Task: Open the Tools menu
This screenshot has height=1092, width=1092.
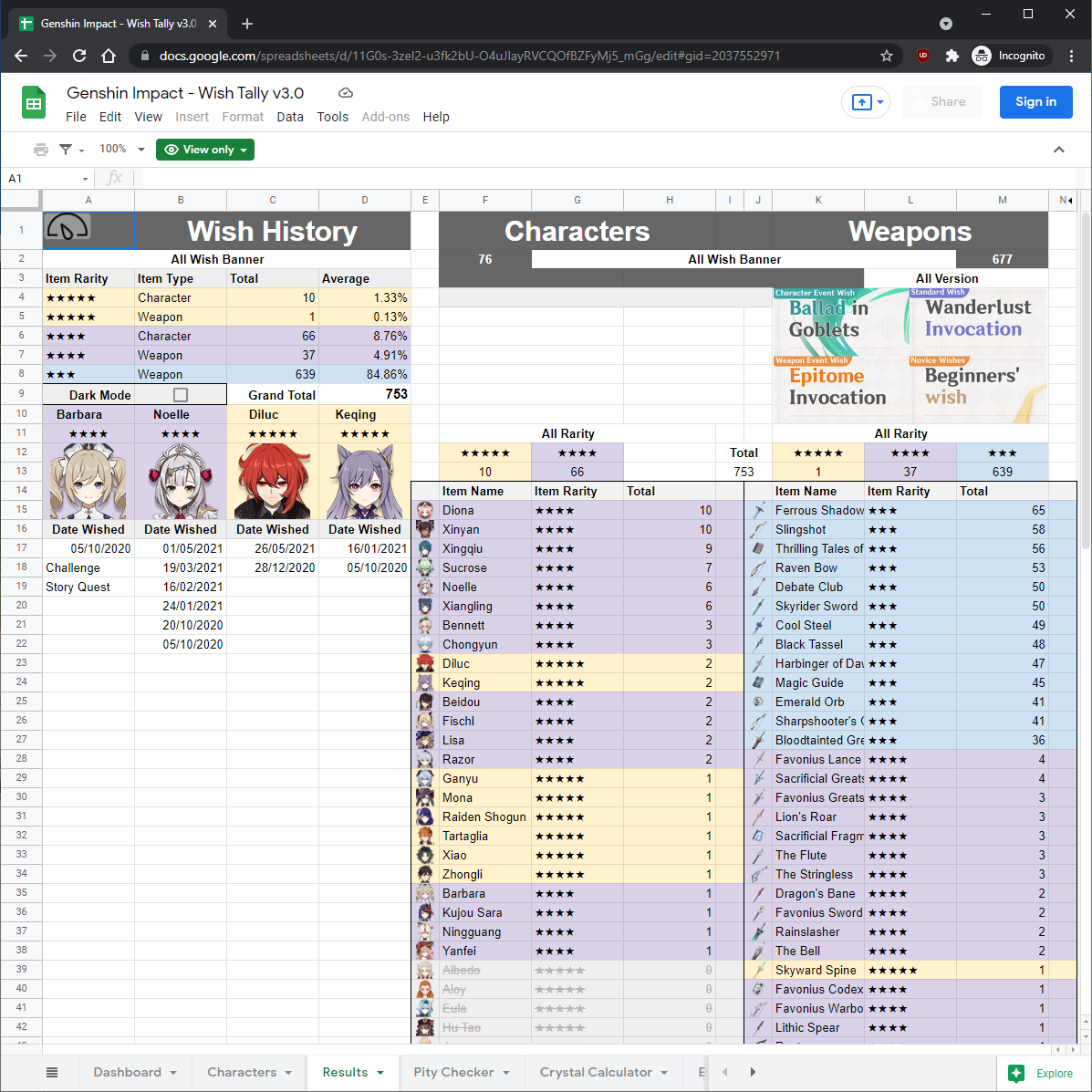Action: (332, 117)
